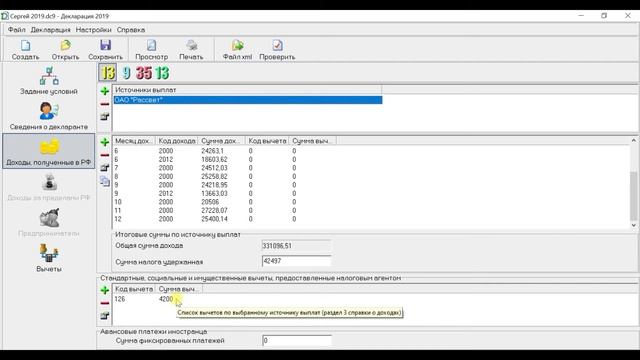Print the declaration via Печать

tap(191, 50)
